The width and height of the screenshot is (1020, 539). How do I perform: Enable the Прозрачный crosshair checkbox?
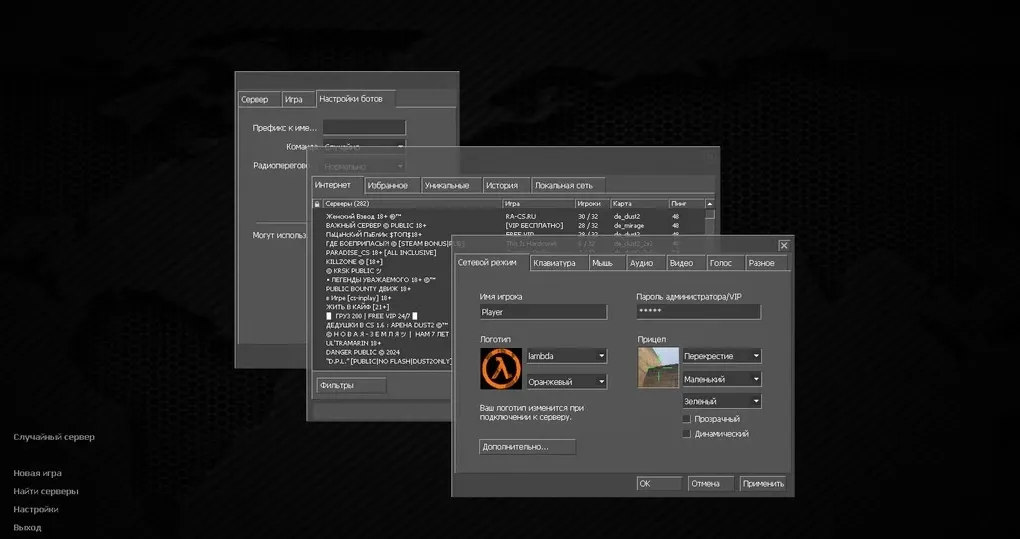tap(686, 419)
